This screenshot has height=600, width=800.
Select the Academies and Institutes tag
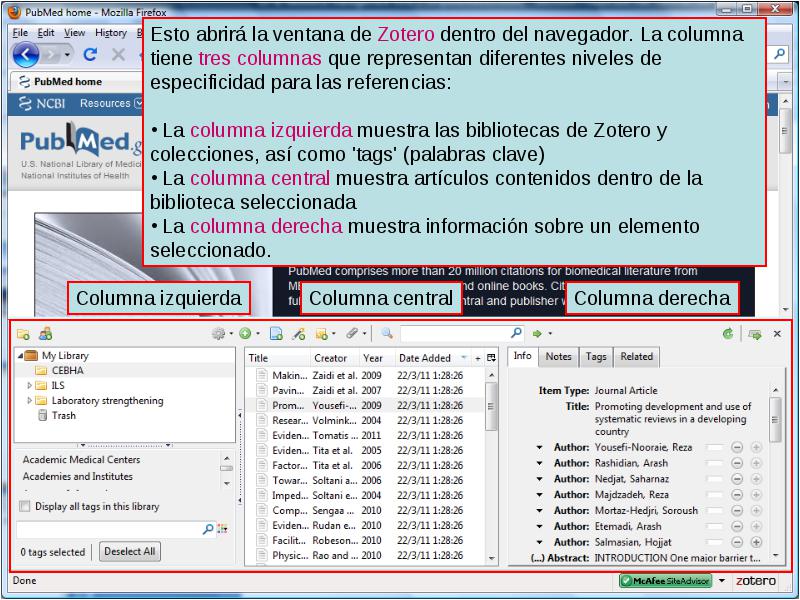pyautogui.click(x=78, y=477)
